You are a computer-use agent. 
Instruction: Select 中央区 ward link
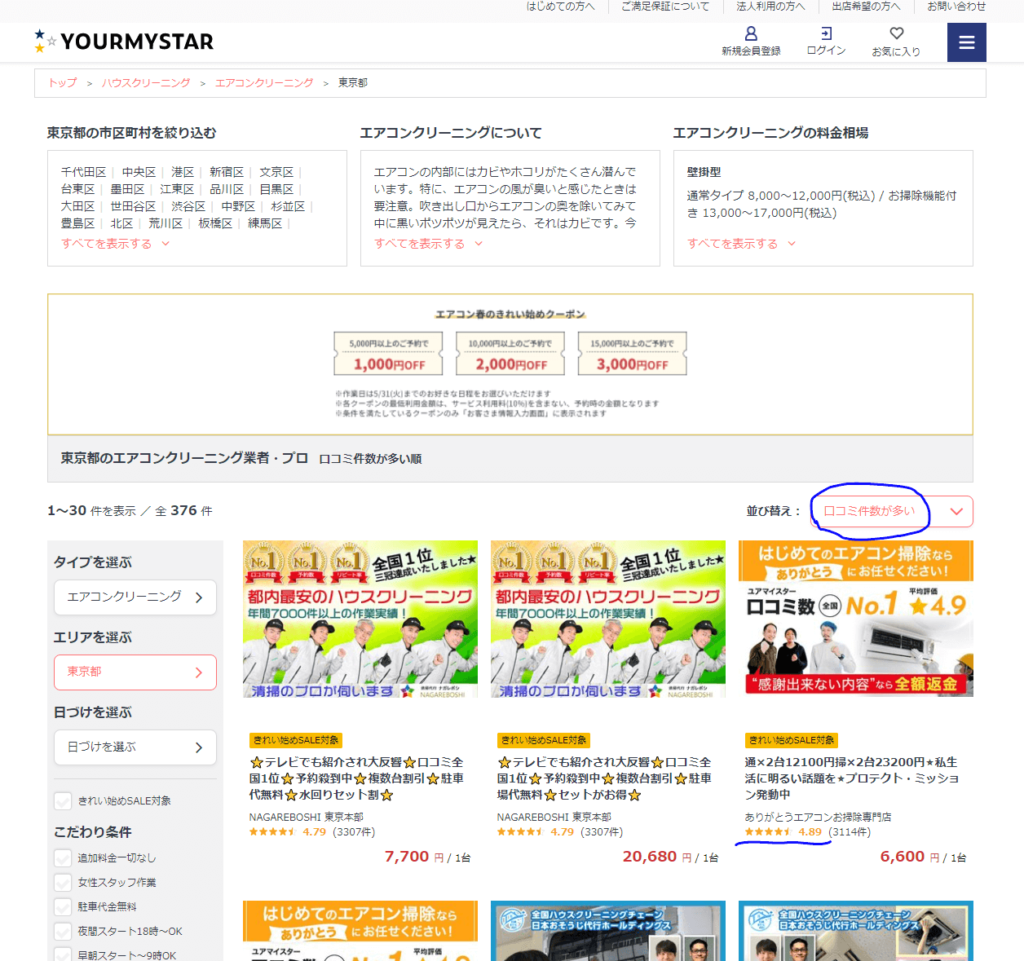(138, 172)
